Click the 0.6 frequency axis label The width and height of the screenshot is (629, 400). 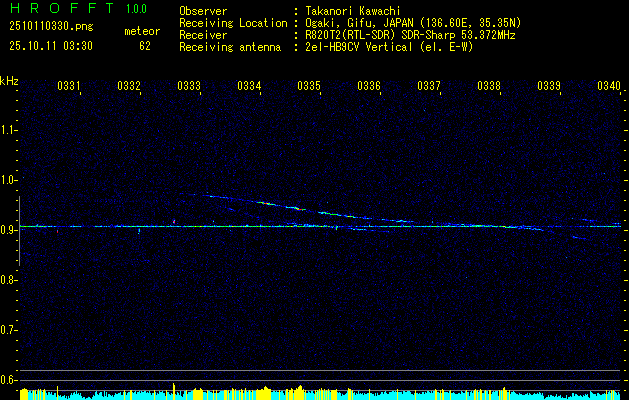coord(8,380)
